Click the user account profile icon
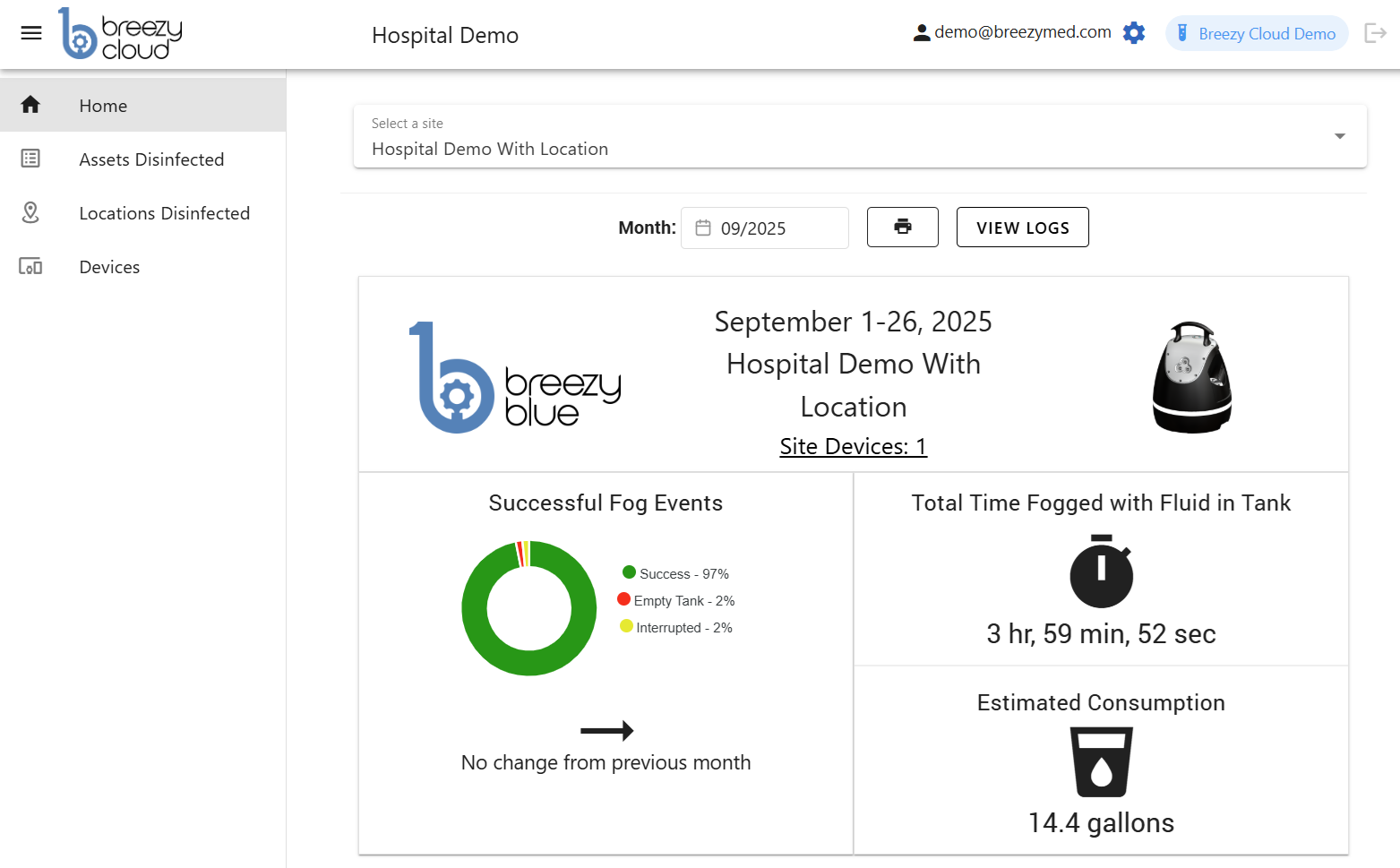Image resolution: width=1400 pixels, height=868 pixels. click(921, 33)
